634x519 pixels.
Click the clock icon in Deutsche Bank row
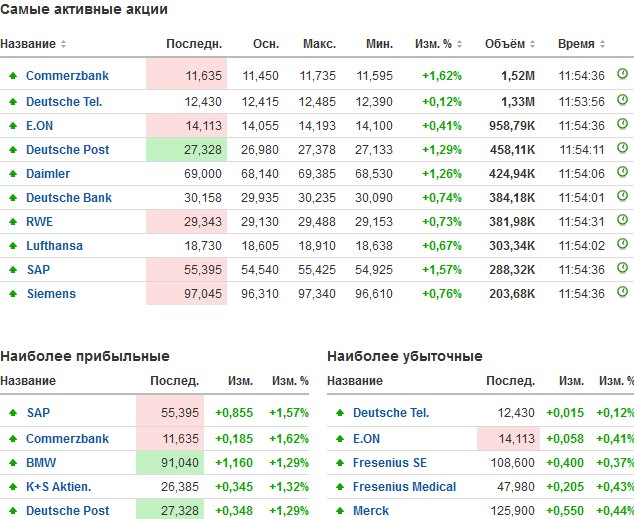click(622, 197)
